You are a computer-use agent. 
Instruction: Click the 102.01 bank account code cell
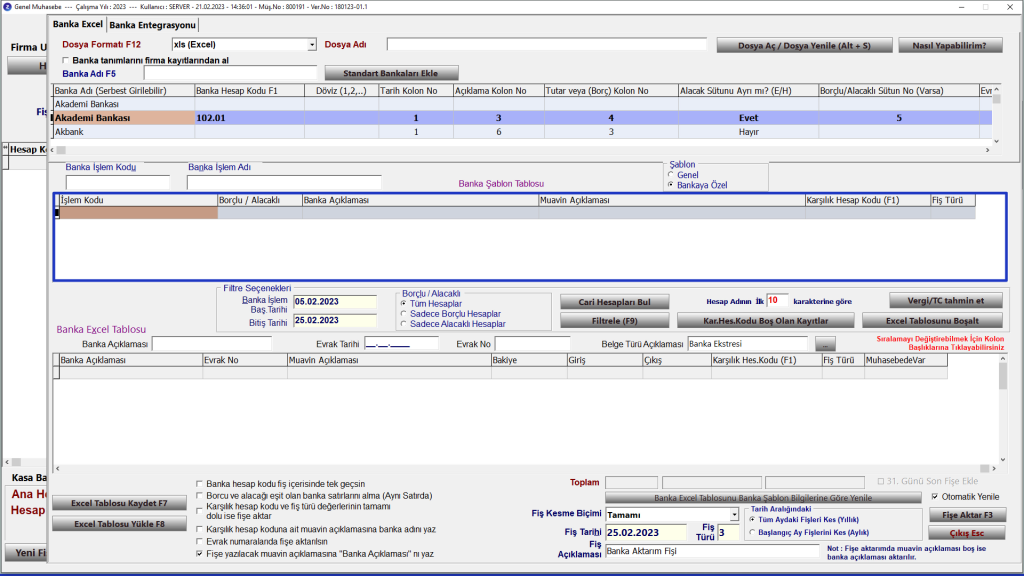[x=249, y=118]
